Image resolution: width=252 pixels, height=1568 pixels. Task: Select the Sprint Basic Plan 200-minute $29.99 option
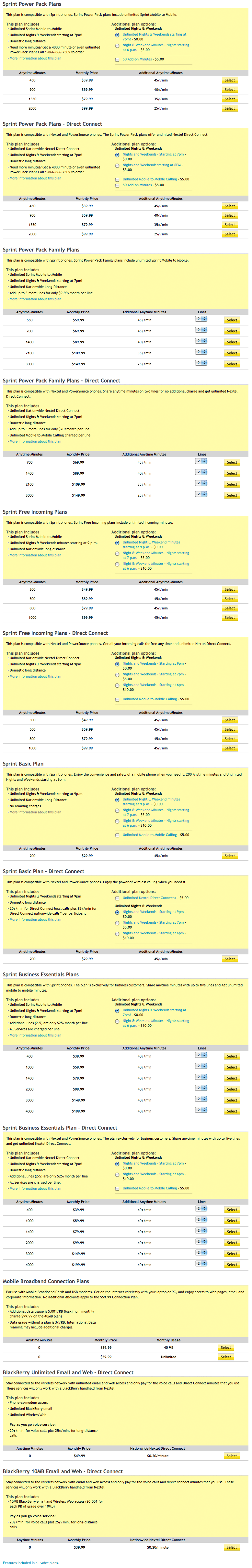point(229,856)
